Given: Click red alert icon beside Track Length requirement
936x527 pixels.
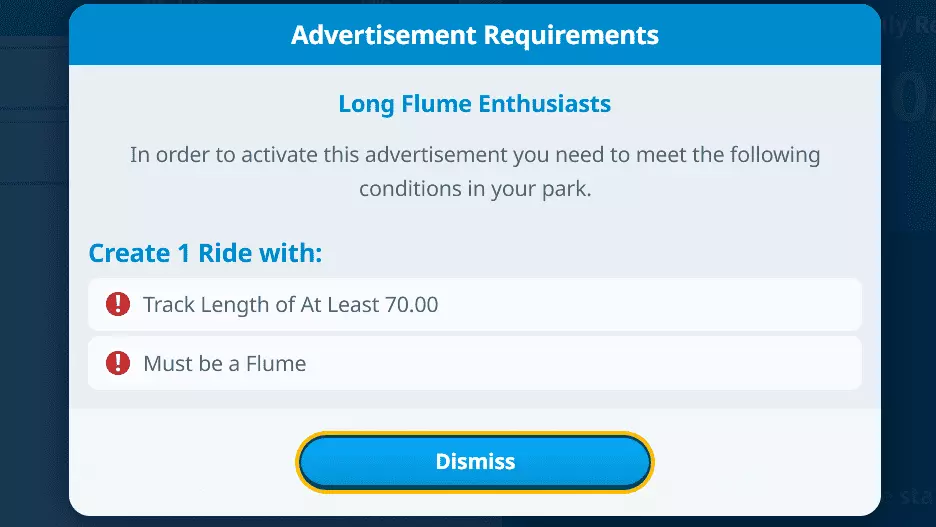Looking at the screenshot, I should [x=118, y=304].
